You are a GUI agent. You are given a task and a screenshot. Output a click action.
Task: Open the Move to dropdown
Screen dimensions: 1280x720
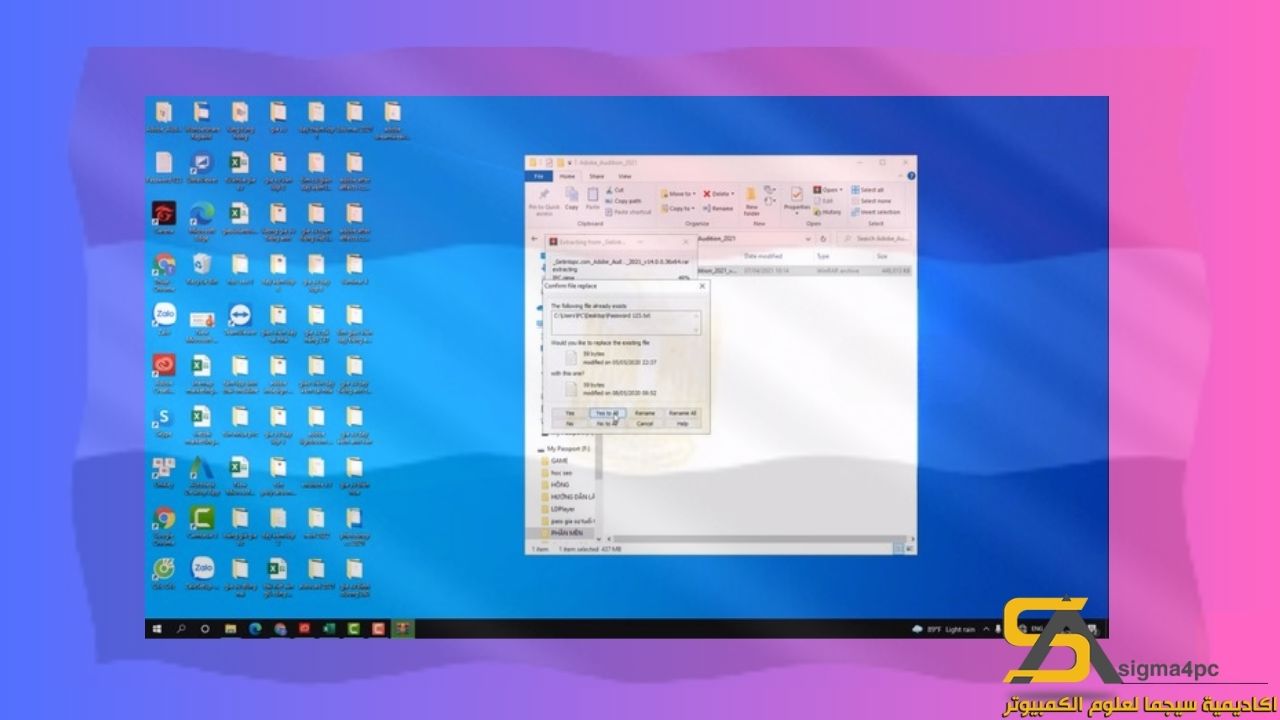tap(679, 194)
